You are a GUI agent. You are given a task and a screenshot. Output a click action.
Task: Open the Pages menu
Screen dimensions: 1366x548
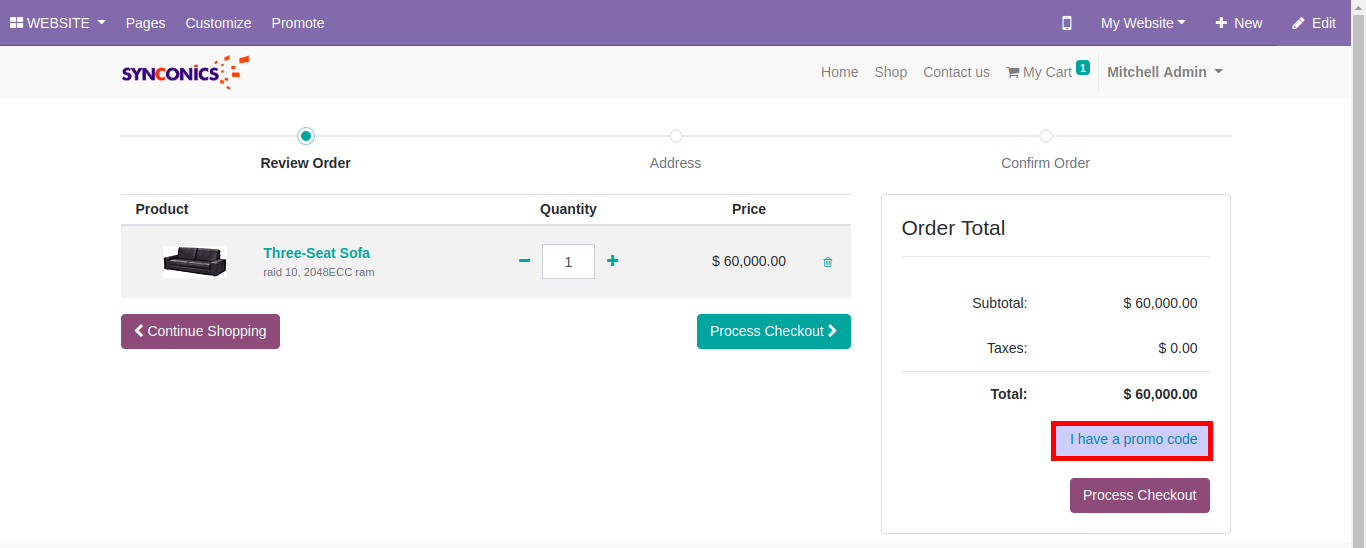[145, 23]
